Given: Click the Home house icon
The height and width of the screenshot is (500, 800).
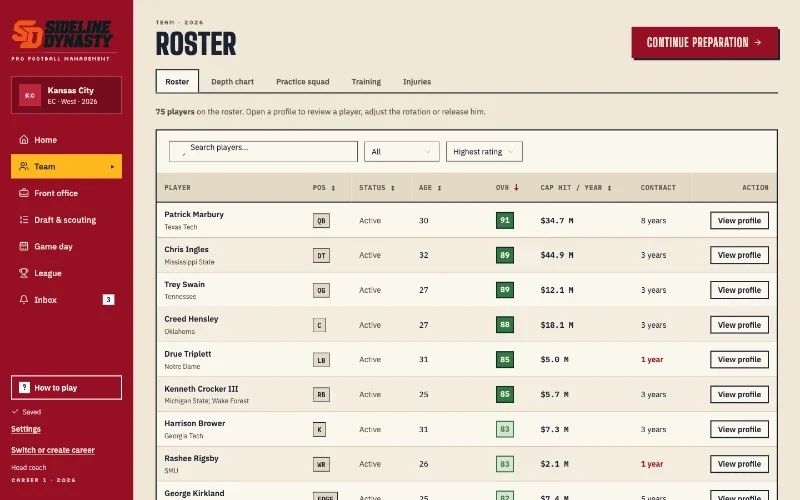Looking at the screenshot, I should (23, 139).
